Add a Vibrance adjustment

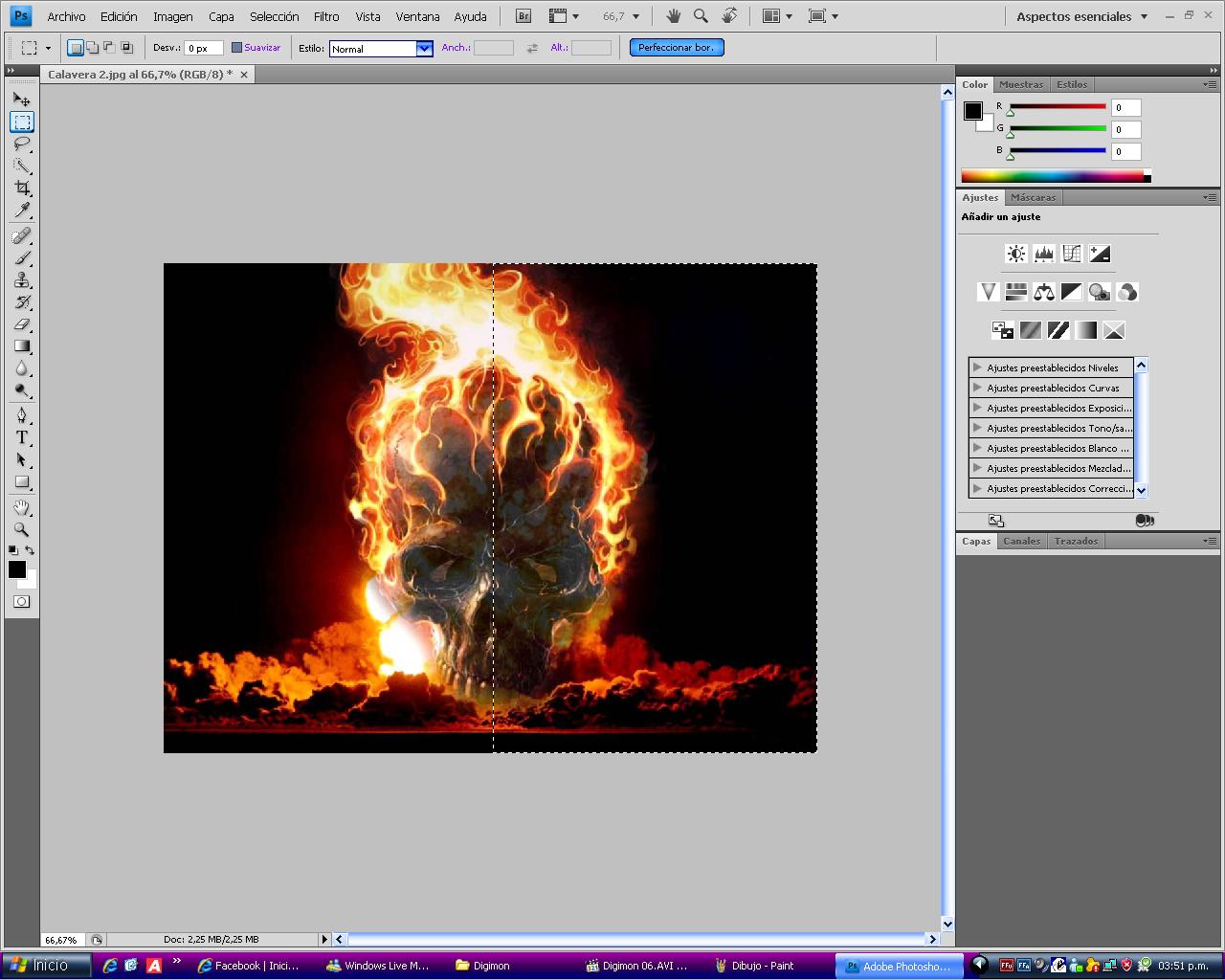(989, 292)
